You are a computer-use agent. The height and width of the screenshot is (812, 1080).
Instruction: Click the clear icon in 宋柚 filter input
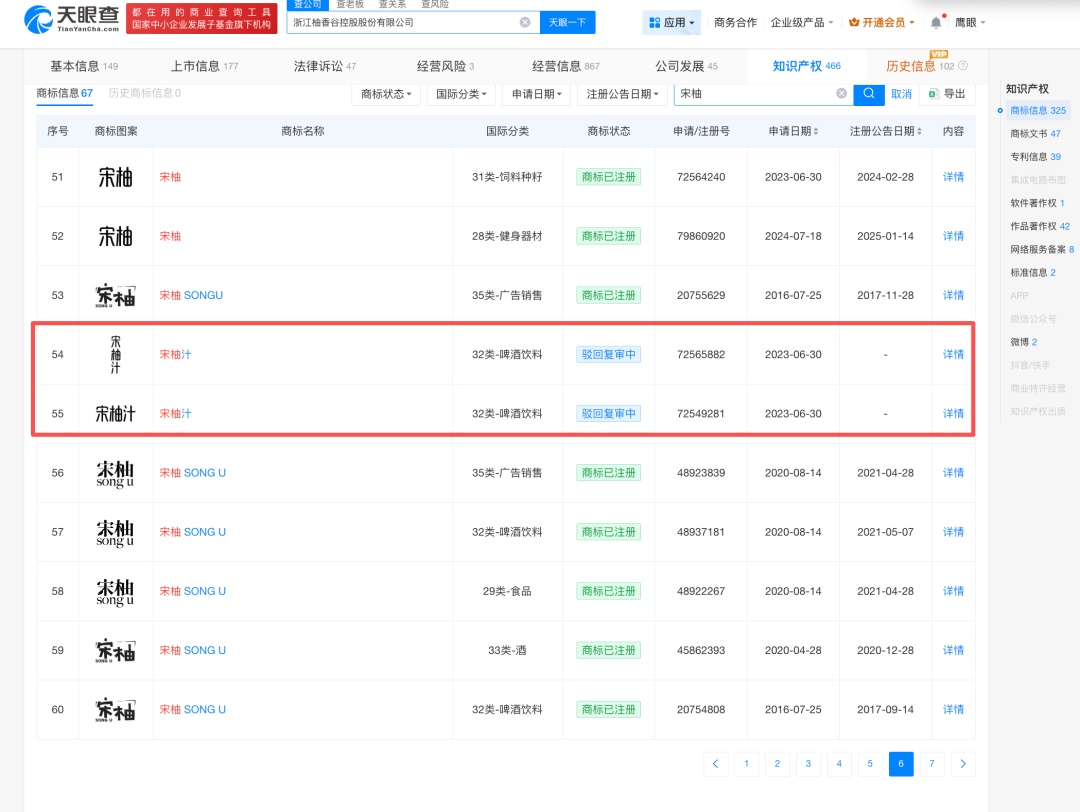pos(840,93)
